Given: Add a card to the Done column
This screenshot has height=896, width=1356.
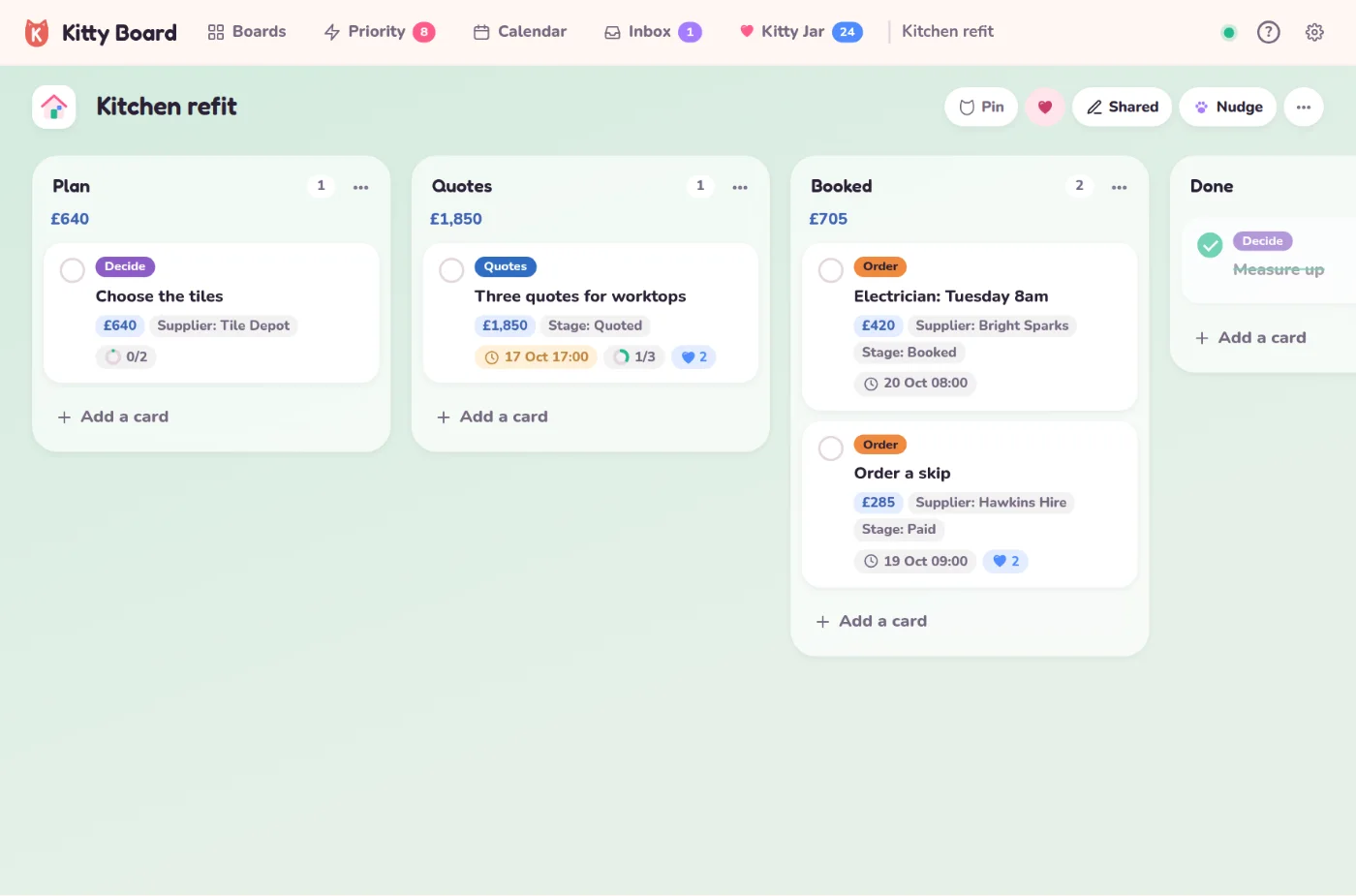Looking at the screenshot, I should point(1251,337).
